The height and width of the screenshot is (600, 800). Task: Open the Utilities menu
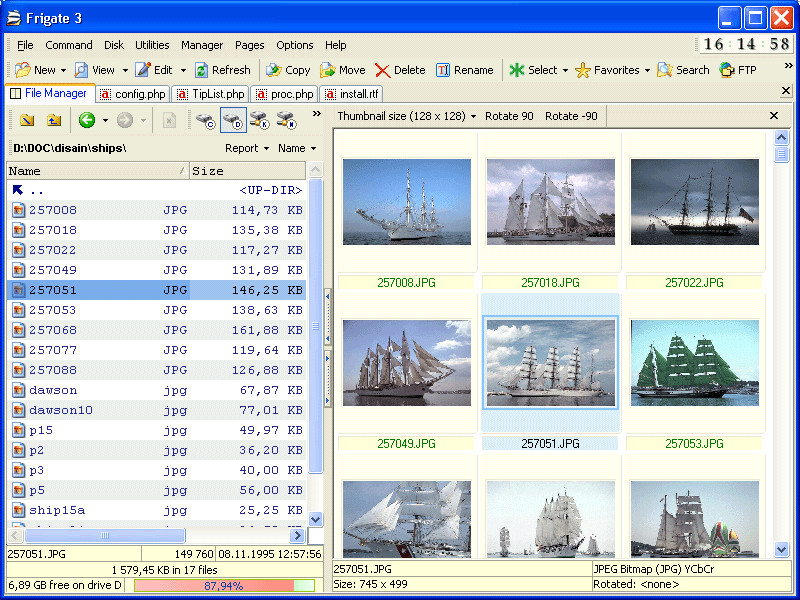tap(152, 45)
